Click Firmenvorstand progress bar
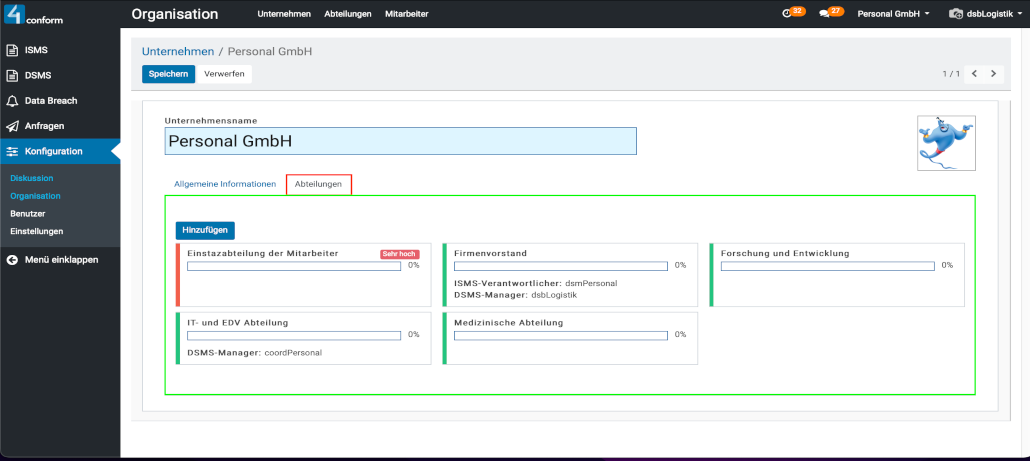 point(560,266)
